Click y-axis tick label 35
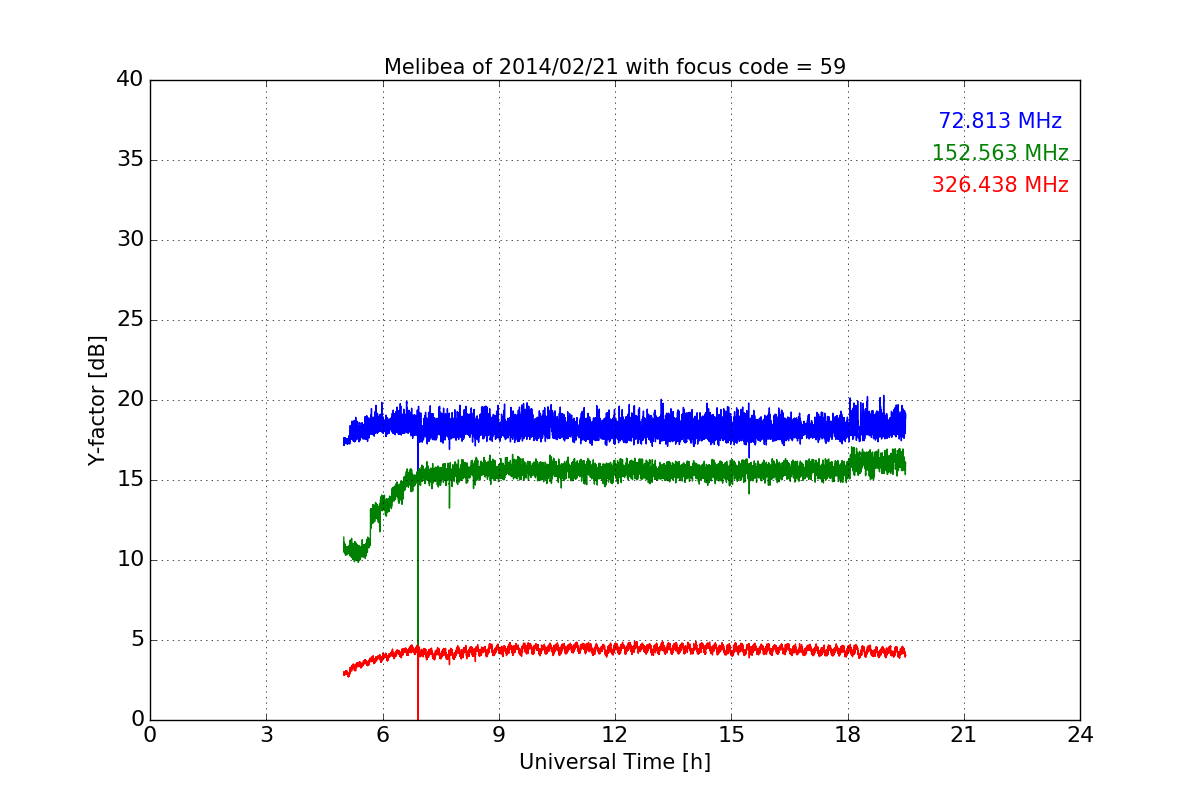This screenshot has width=1200, height=800. pos(130,160)
